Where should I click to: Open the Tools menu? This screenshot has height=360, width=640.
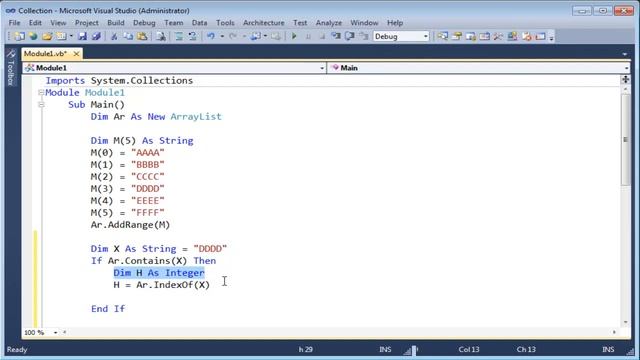coord(225,23)
